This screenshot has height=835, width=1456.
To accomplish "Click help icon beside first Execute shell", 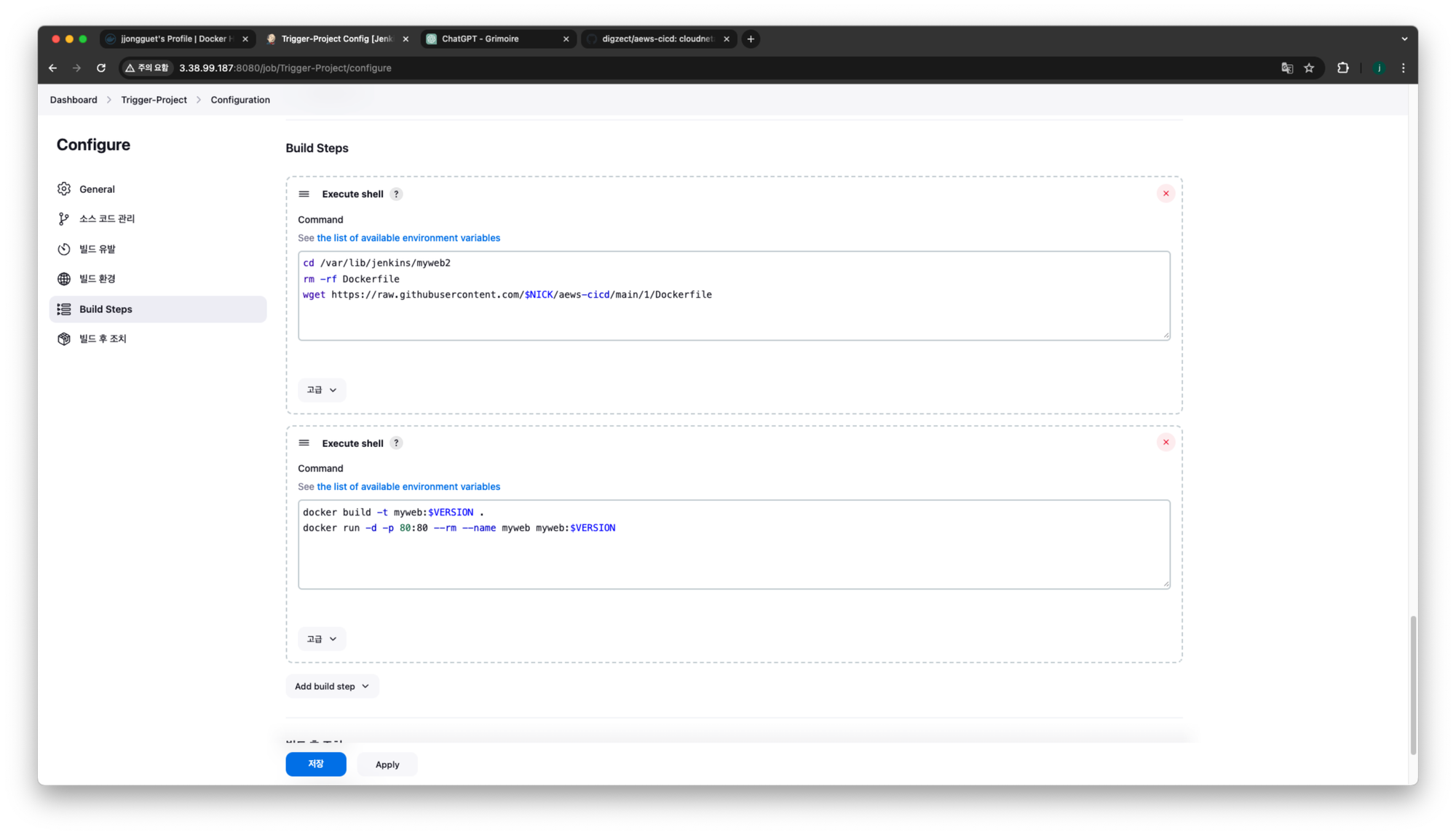I will pyautogui.click(x=396, y=194).
